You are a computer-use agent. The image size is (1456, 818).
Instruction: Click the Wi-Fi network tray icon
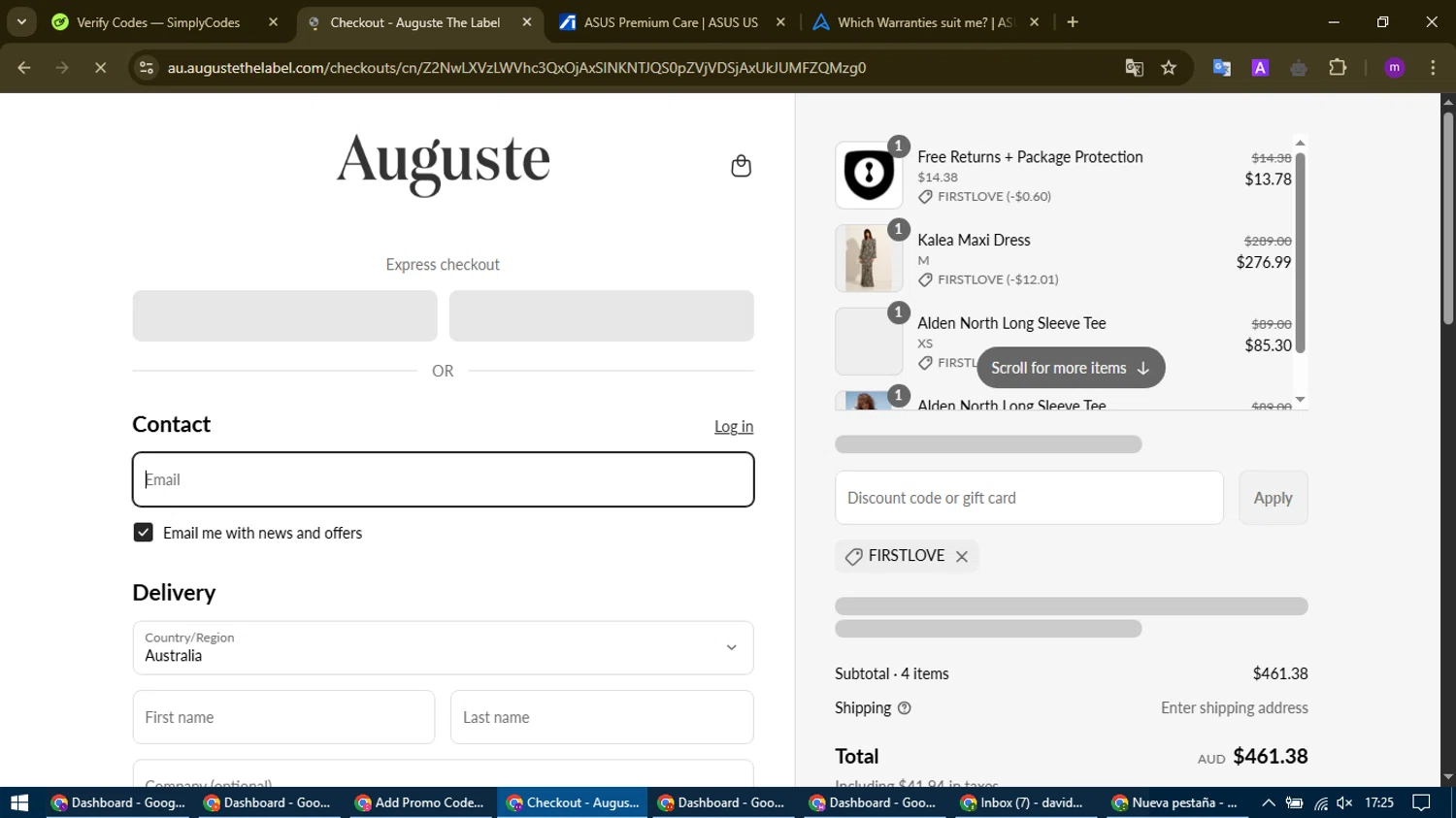click(x=1320, y=802)
